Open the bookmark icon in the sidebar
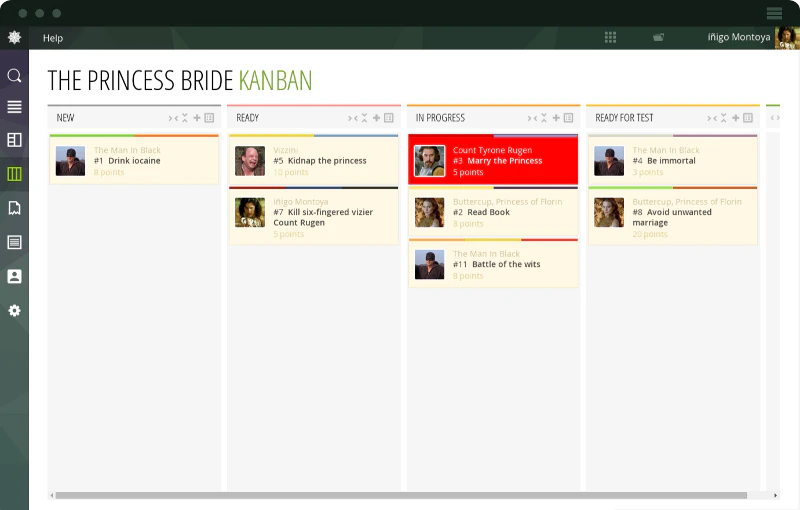Image resolution: width=800 pixels, height=510 pixels. tap(14, 208)
